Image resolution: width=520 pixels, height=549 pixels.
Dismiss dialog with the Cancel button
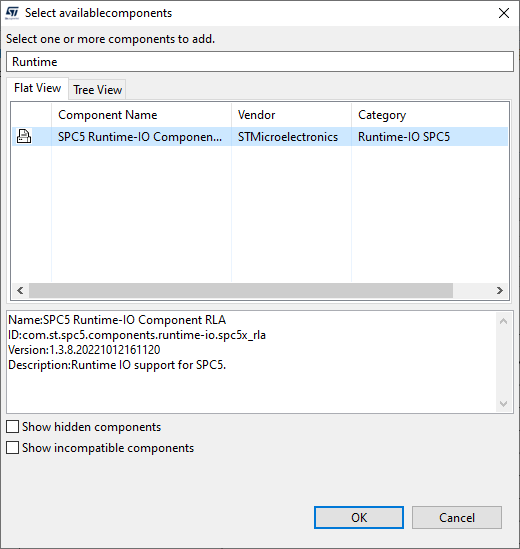457,517
